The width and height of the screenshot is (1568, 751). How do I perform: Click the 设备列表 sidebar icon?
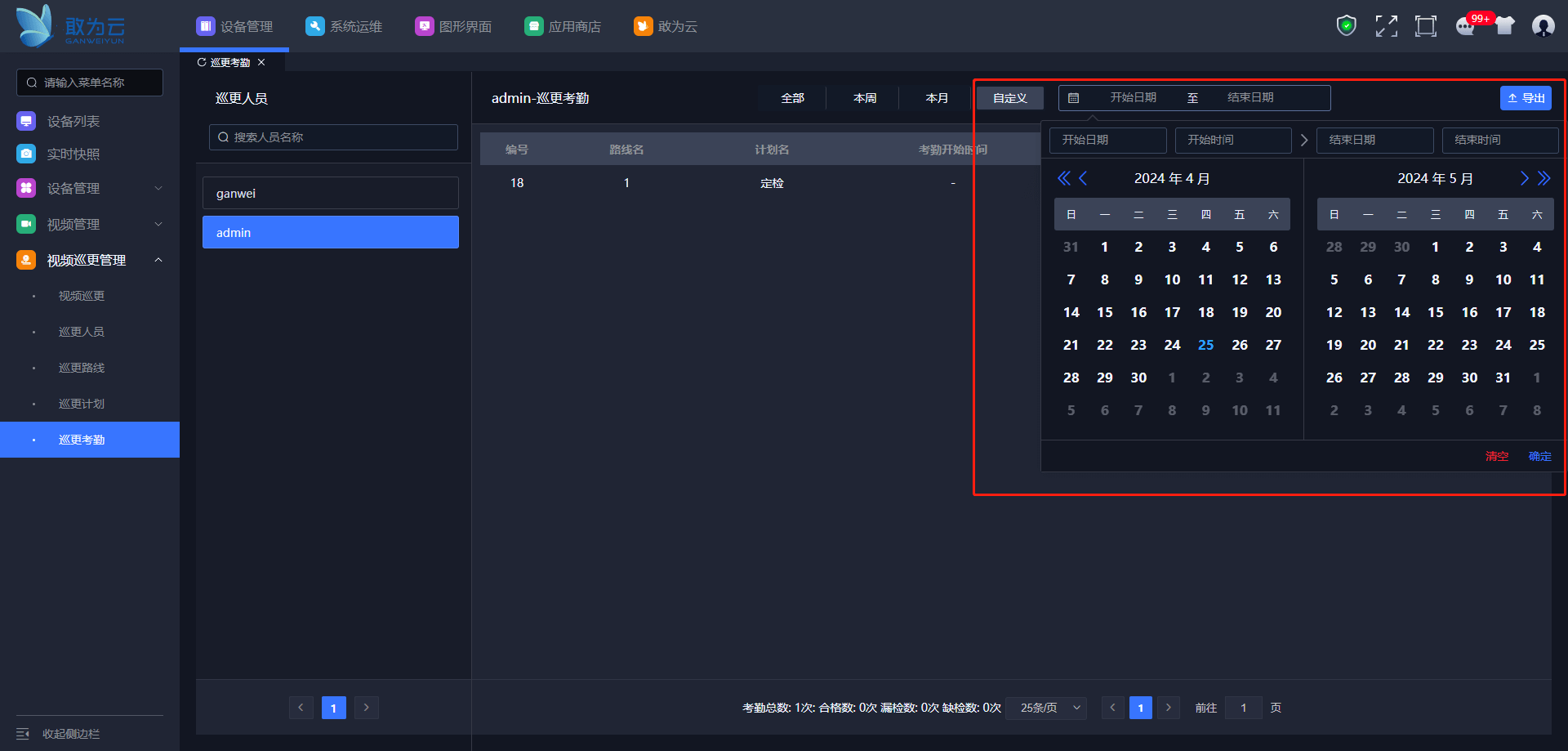pos(26,121)
